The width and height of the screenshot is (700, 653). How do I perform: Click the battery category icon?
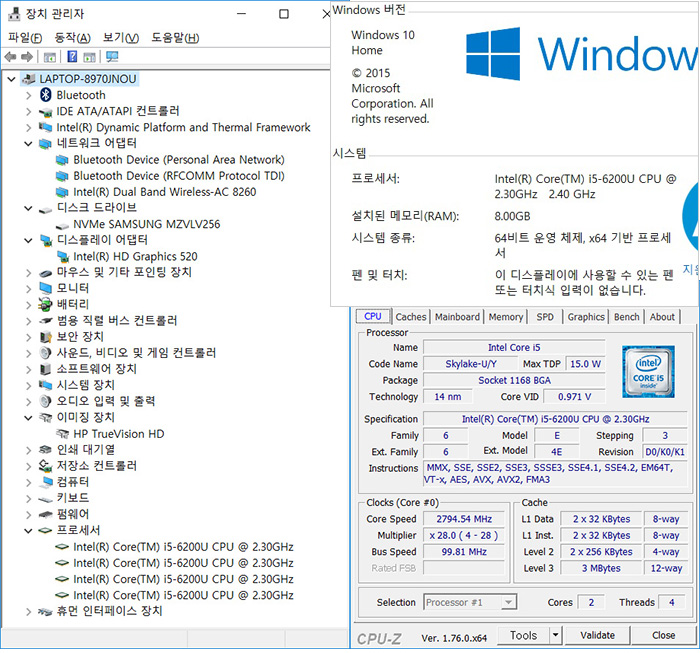[45, 304]
